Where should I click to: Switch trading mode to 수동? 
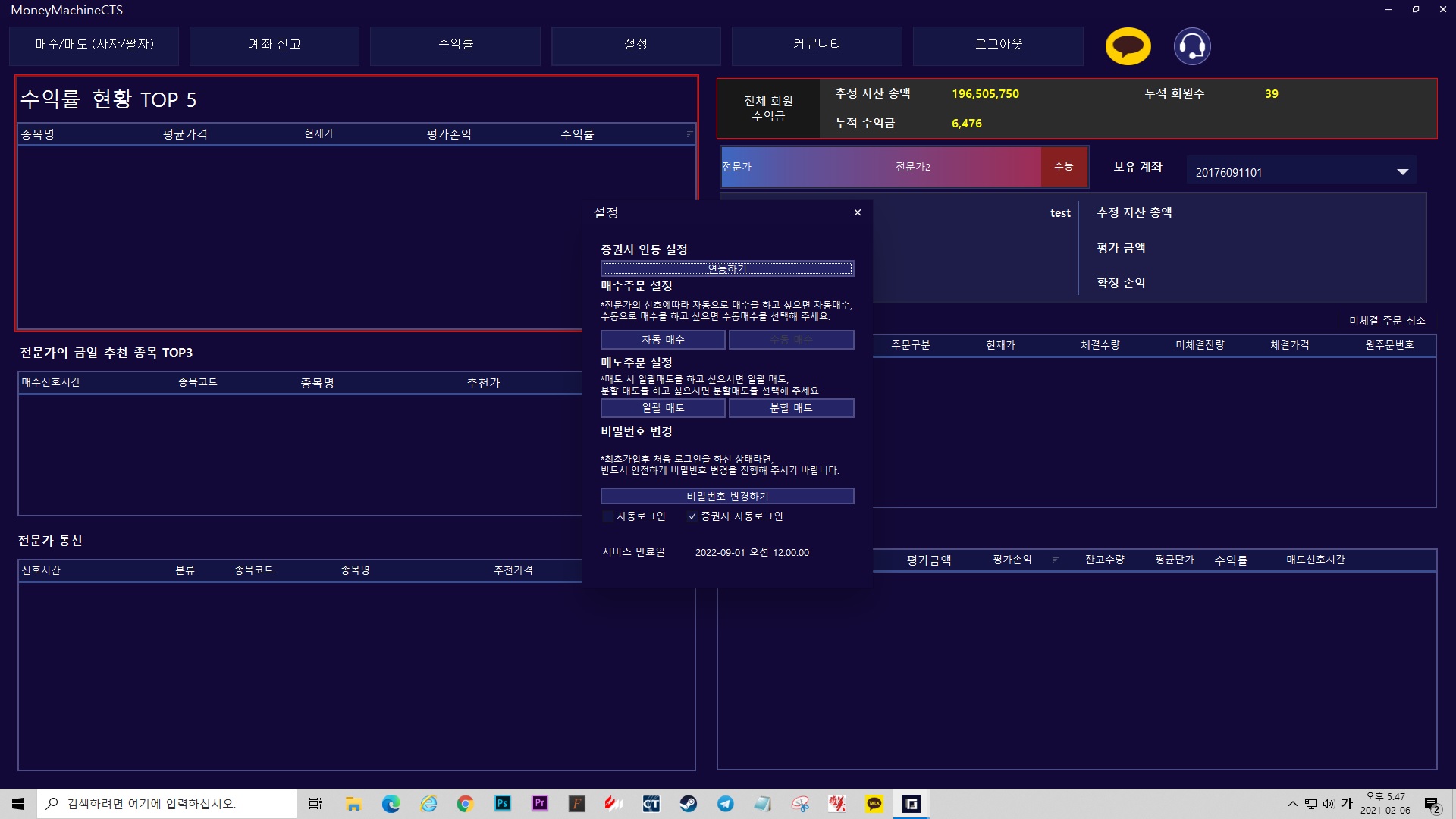1063,166
